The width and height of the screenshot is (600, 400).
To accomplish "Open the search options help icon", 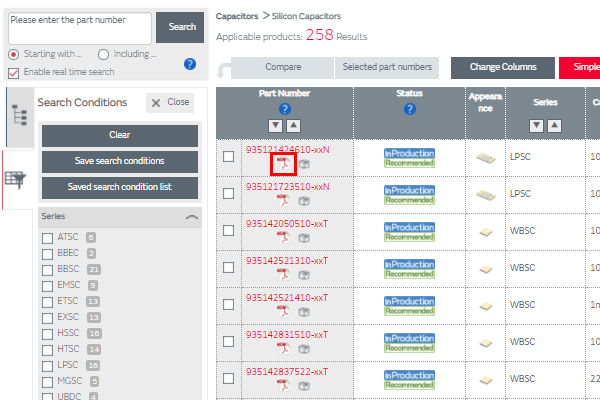I will [x=190, y=64].
